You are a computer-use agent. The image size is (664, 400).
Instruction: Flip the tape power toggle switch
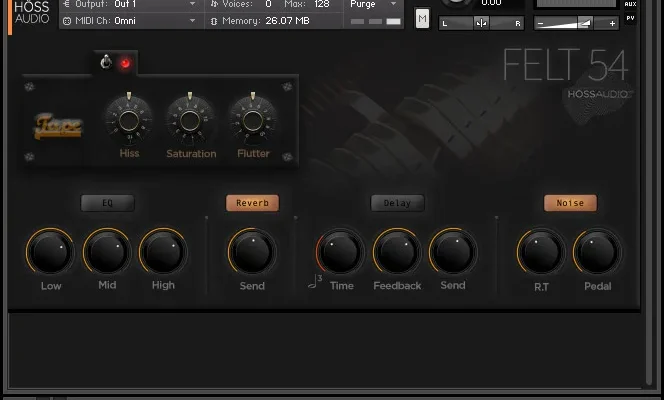(107, 63)
